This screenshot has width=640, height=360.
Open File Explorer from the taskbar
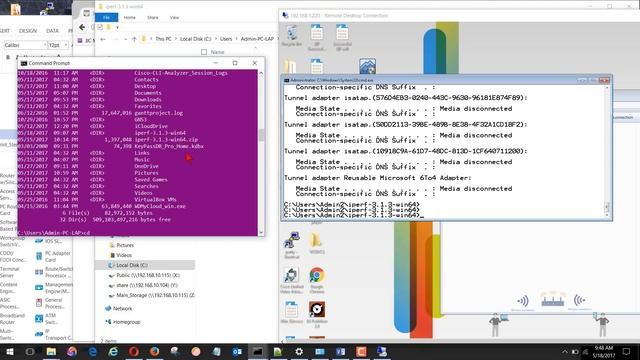(x=51, y=351)
